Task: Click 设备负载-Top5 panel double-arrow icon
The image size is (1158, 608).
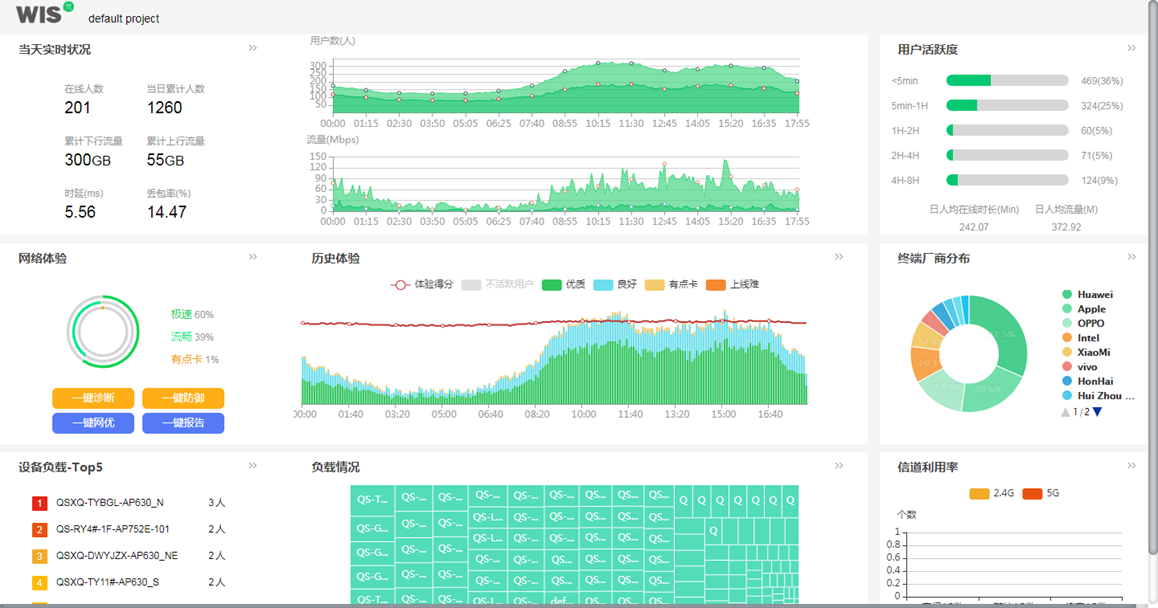Action: click(x=253, y=466)
